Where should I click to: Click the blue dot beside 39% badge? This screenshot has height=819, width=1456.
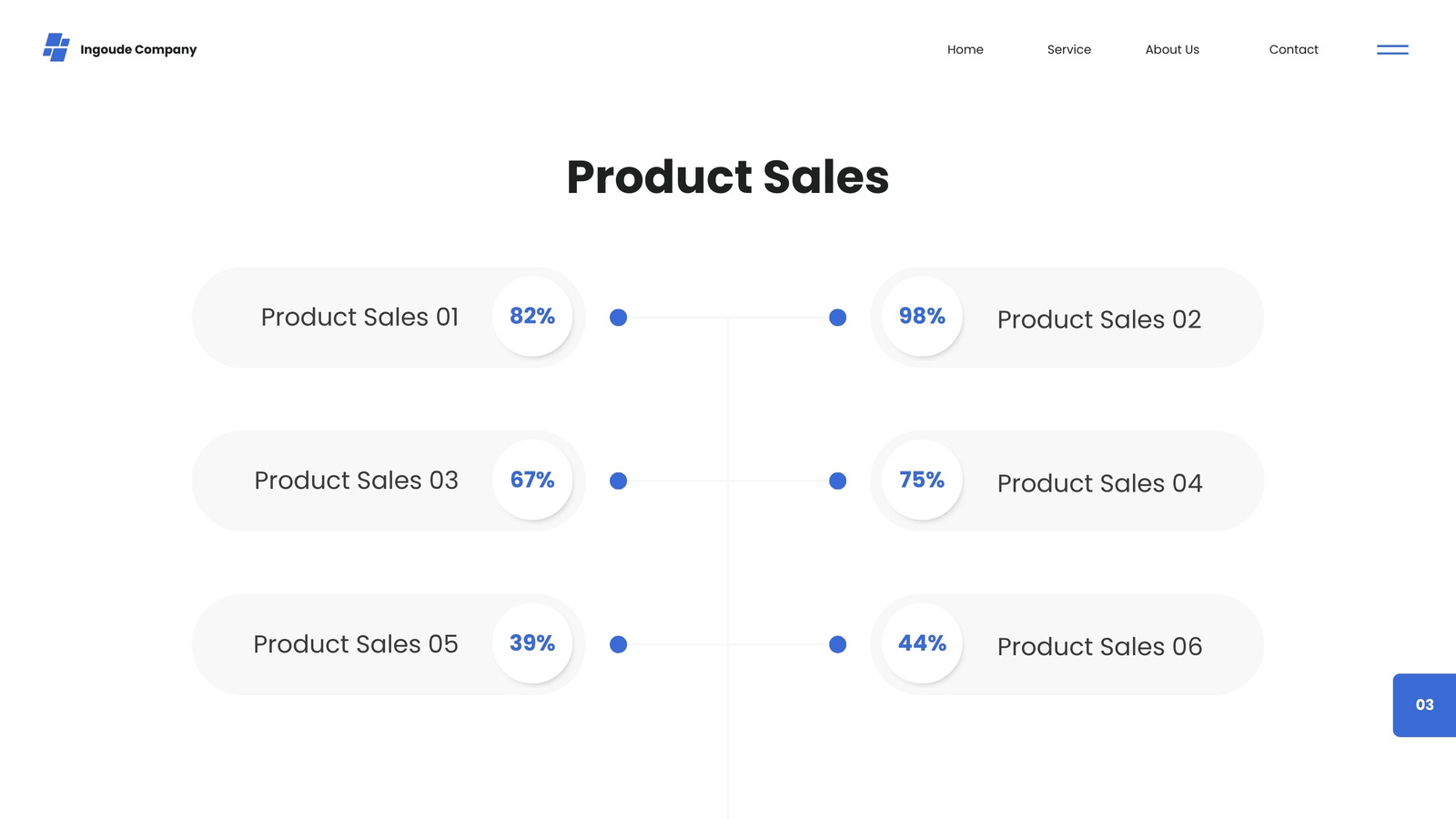pyautogui.click(x=618, y=644)
